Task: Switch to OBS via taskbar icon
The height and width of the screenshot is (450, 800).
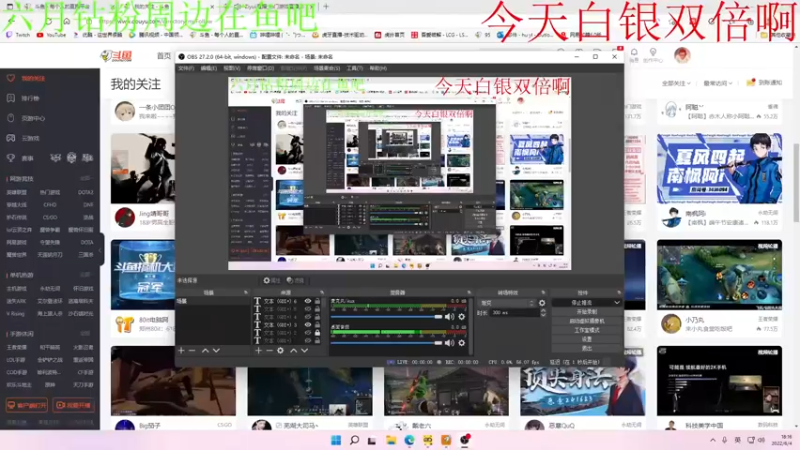Action: tap(464, 440)
